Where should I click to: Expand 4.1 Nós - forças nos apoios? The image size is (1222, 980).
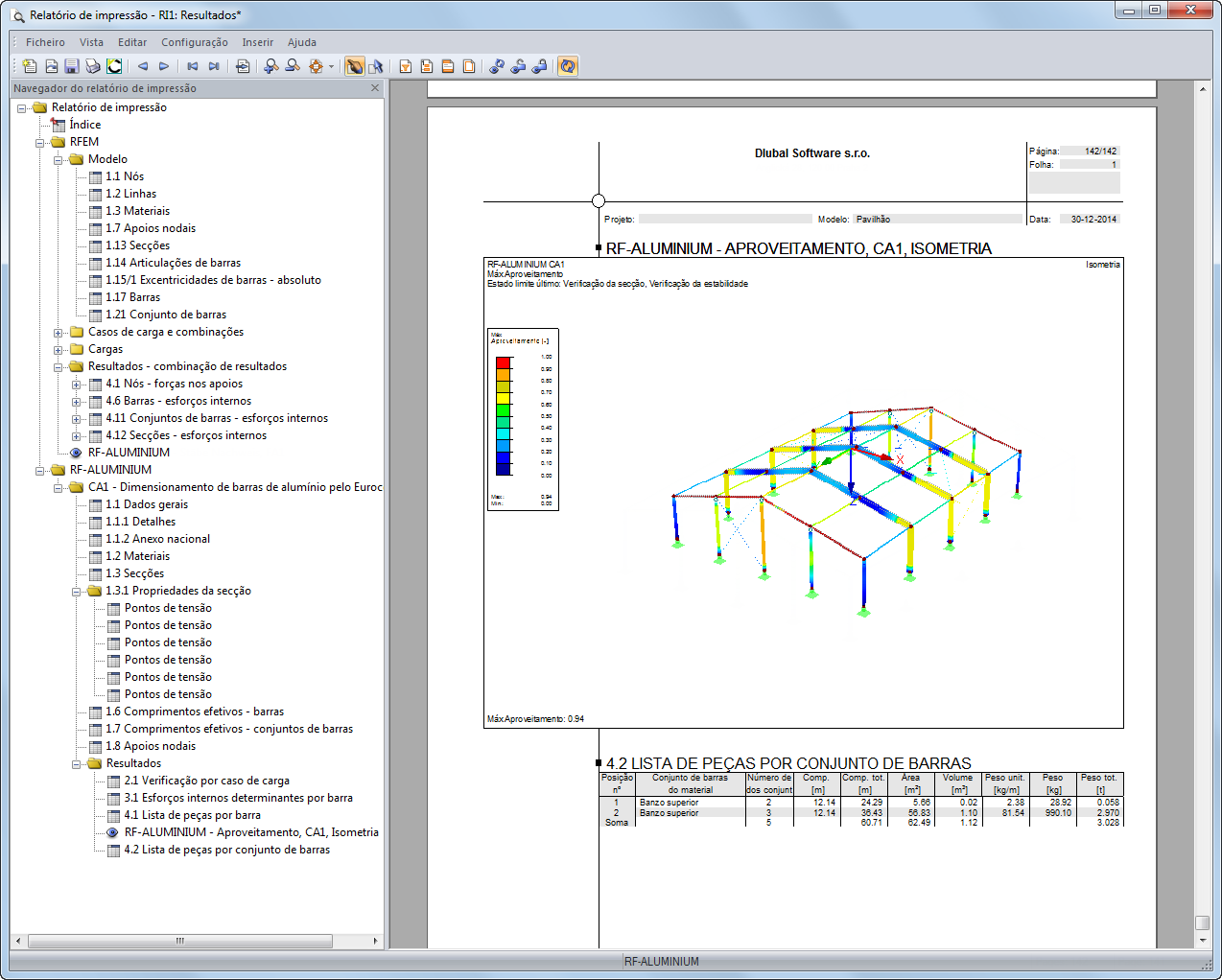coord(77,384)
